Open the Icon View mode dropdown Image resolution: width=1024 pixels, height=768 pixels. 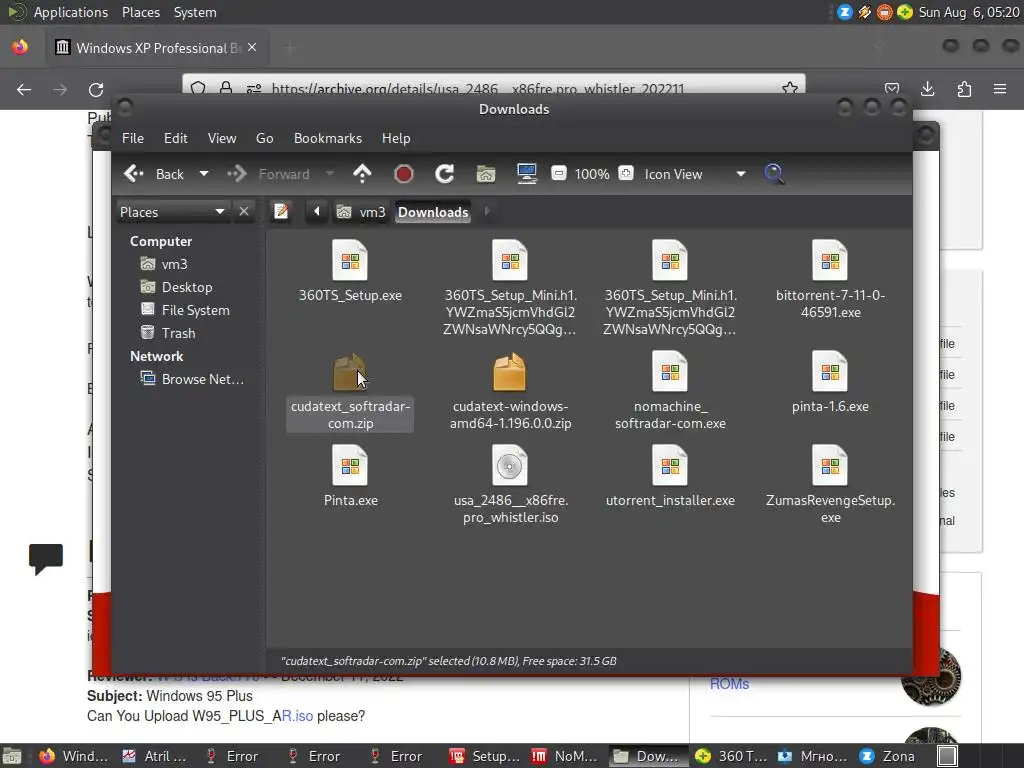coord(695,174)
